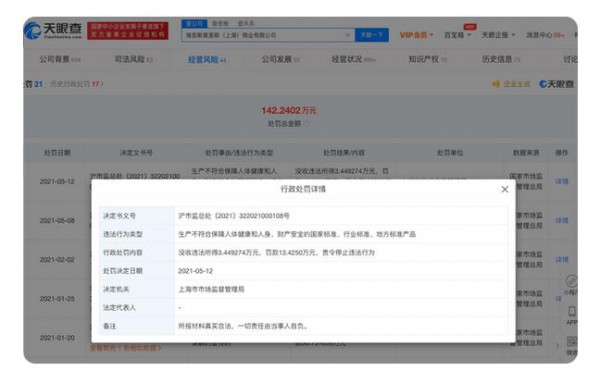Click the 天眼一下 search button

372,35
